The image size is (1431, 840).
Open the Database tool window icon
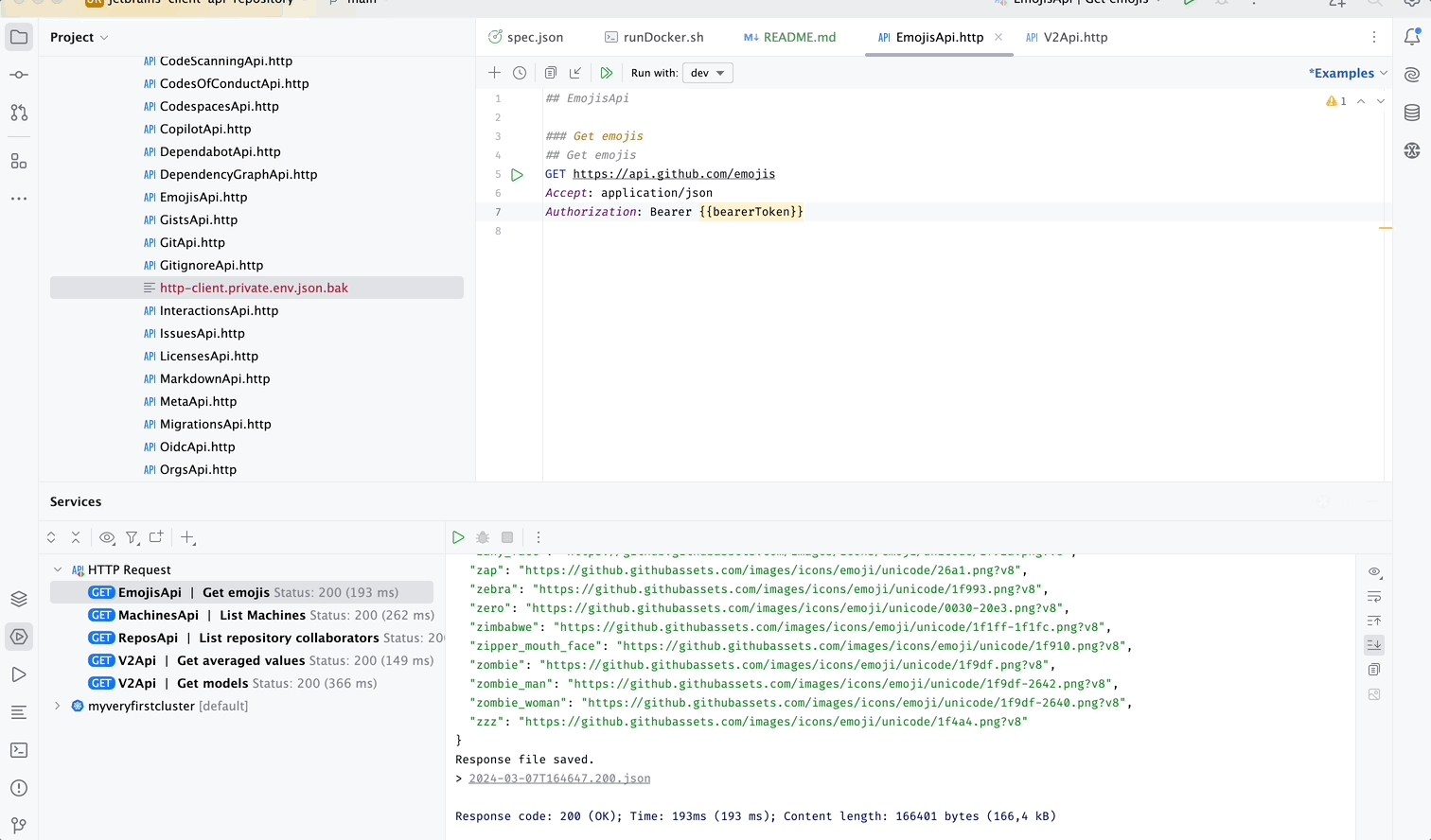(x=1412, y=113)
